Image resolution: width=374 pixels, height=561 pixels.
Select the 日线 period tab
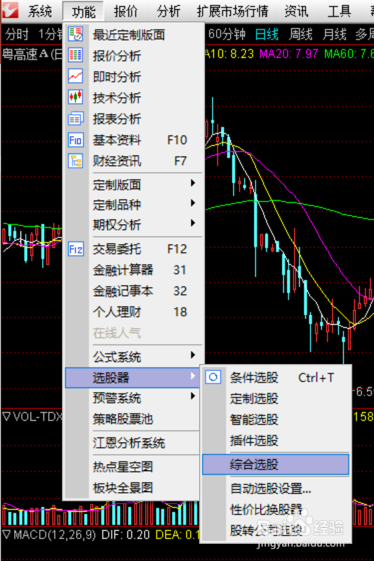coord(267,34)
